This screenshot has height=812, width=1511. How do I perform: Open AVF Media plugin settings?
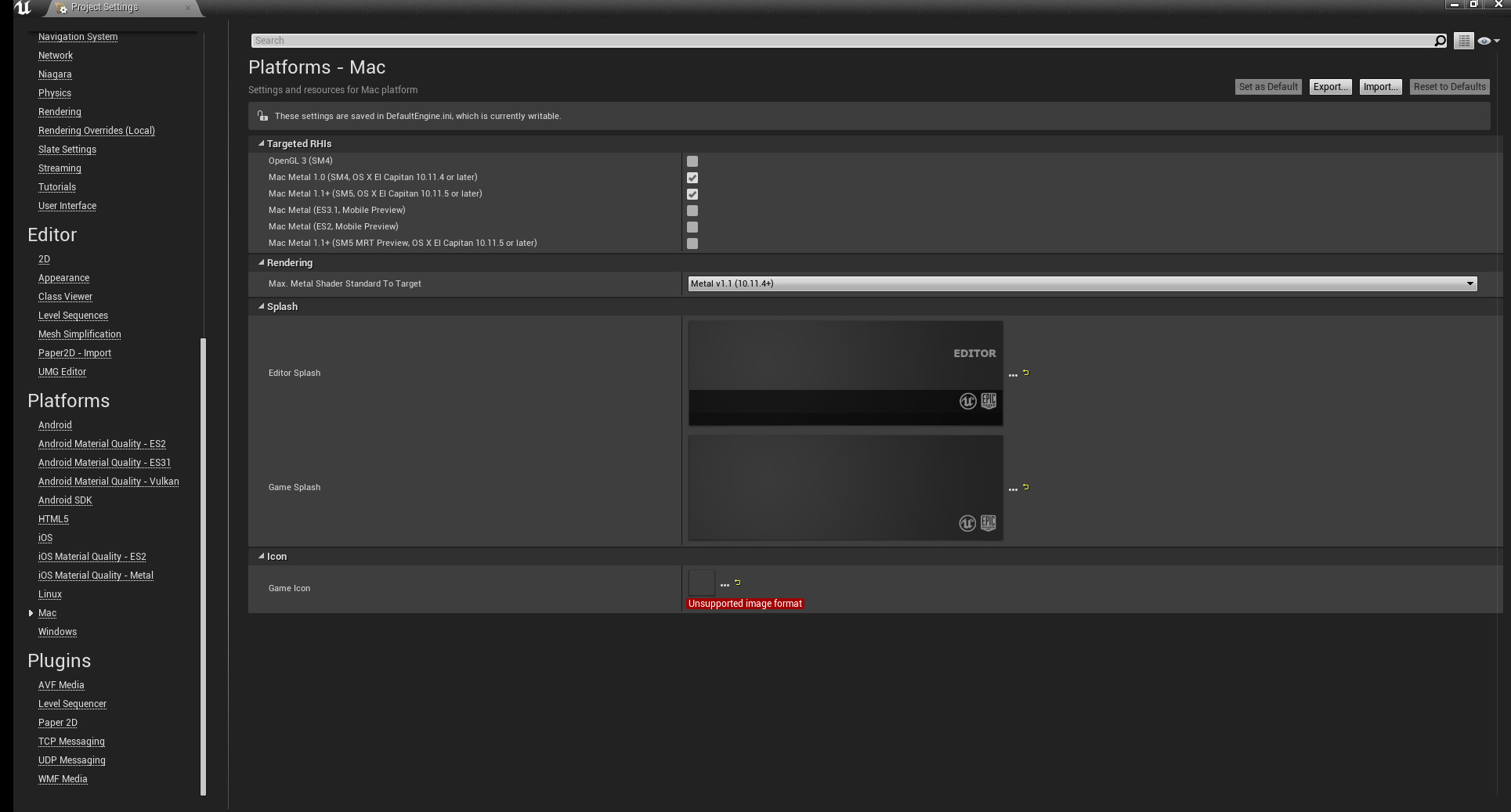61,685
